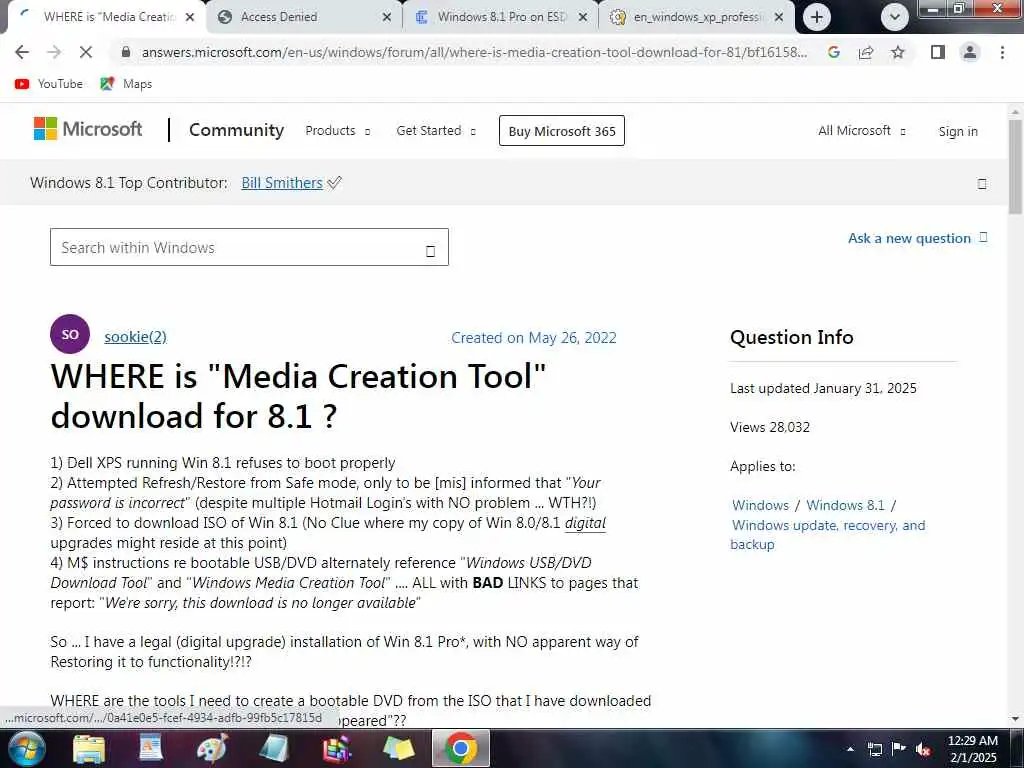Open File Explorer from the taskbar
The image size is (1024, 768).
pos(89,749)
